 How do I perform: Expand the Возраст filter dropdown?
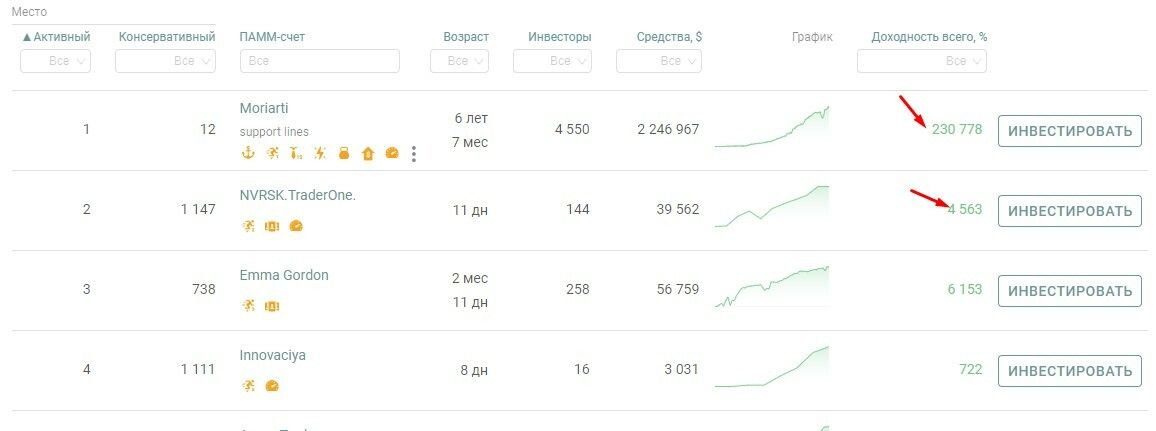click(459, 61)
